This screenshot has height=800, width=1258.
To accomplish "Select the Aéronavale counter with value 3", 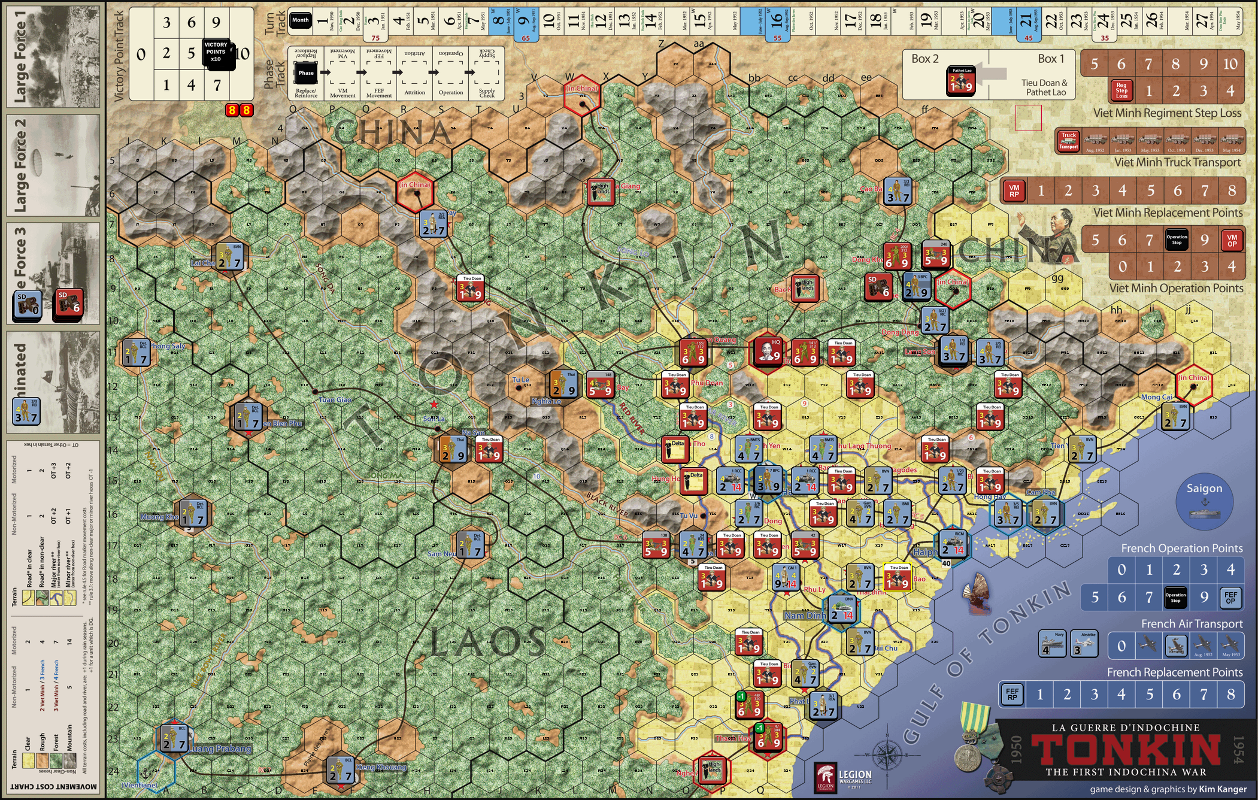I will point(1083,643).
